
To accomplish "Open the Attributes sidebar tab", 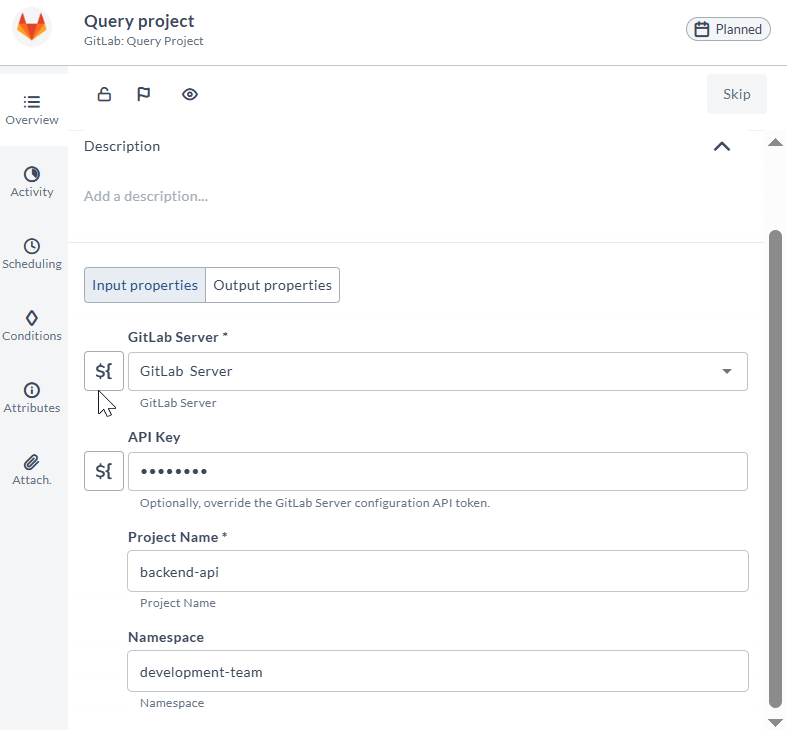I will pos(32,398).
